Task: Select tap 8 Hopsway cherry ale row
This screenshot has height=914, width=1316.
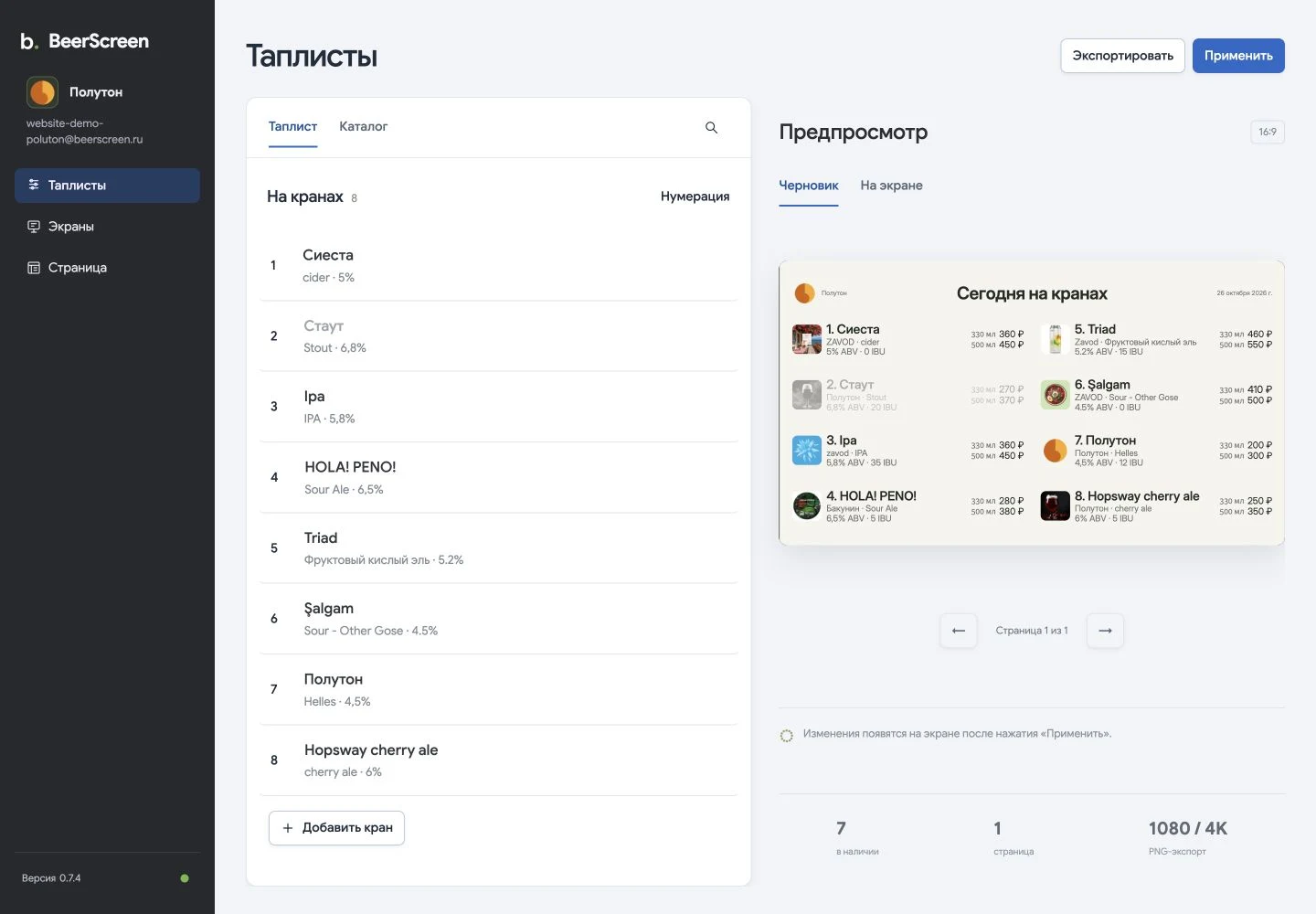Action: tap(499, 760)
